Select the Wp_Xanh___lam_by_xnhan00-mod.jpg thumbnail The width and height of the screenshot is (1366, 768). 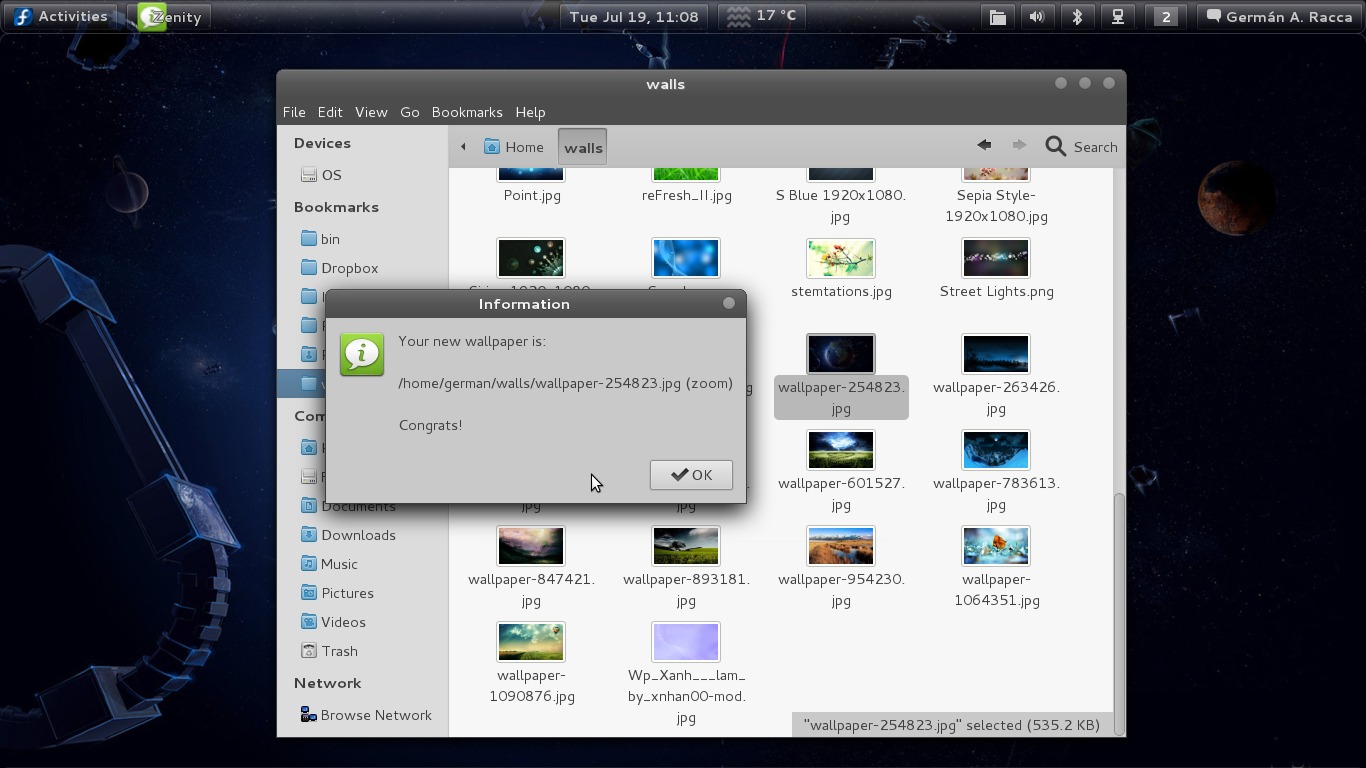(x=686, y=642)
